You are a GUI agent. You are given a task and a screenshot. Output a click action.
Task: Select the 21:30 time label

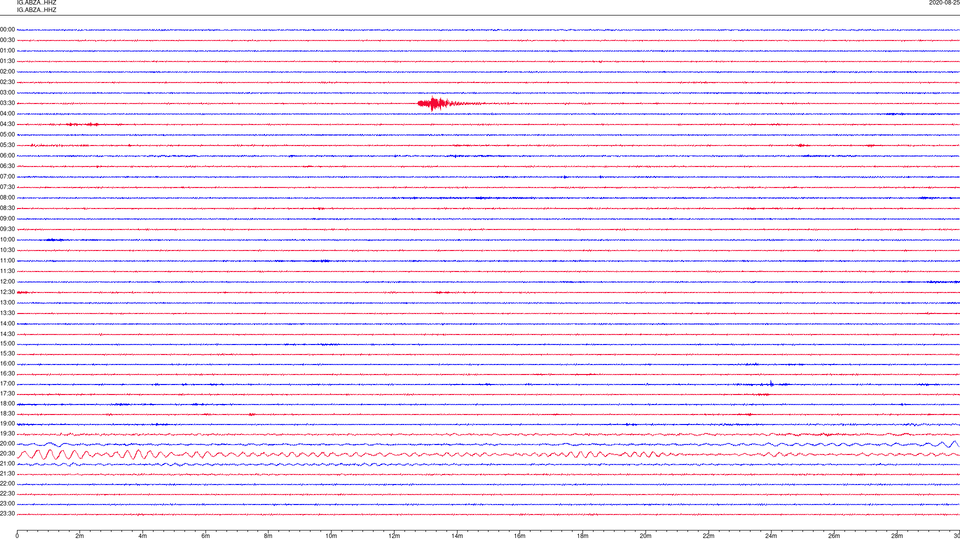7,474
